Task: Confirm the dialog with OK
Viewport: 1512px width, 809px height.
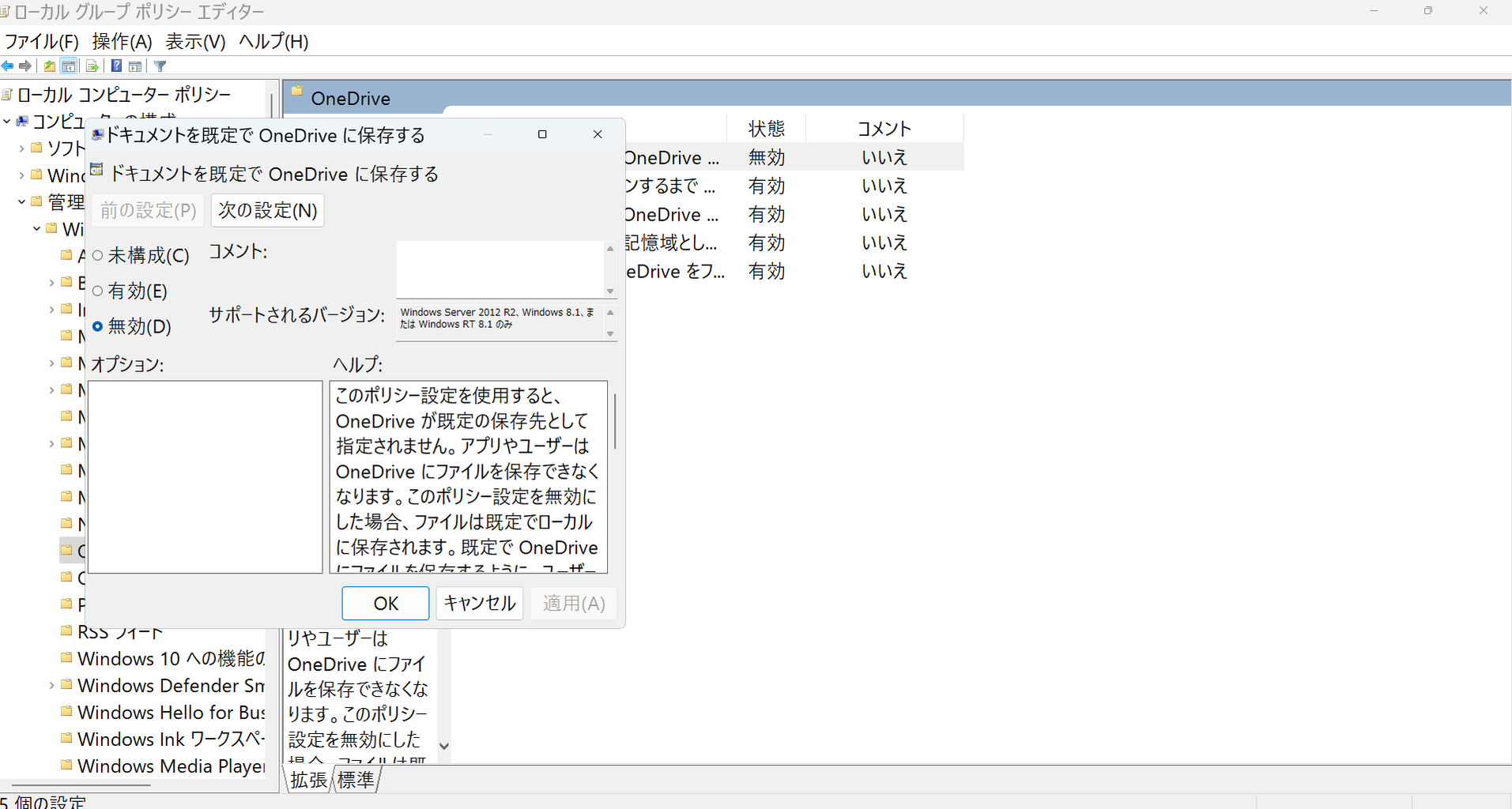Action: (x=386, y=604)
